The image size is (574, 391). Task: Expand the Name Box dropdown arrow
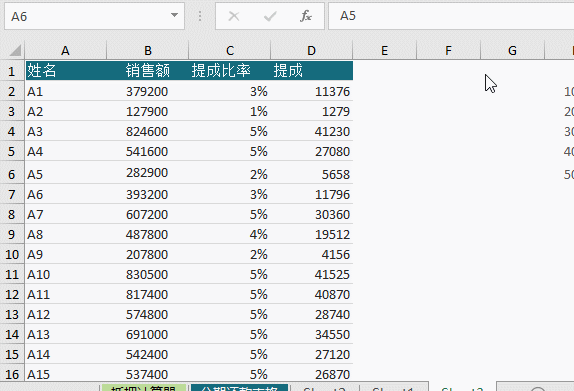click(x=175, y=15)
